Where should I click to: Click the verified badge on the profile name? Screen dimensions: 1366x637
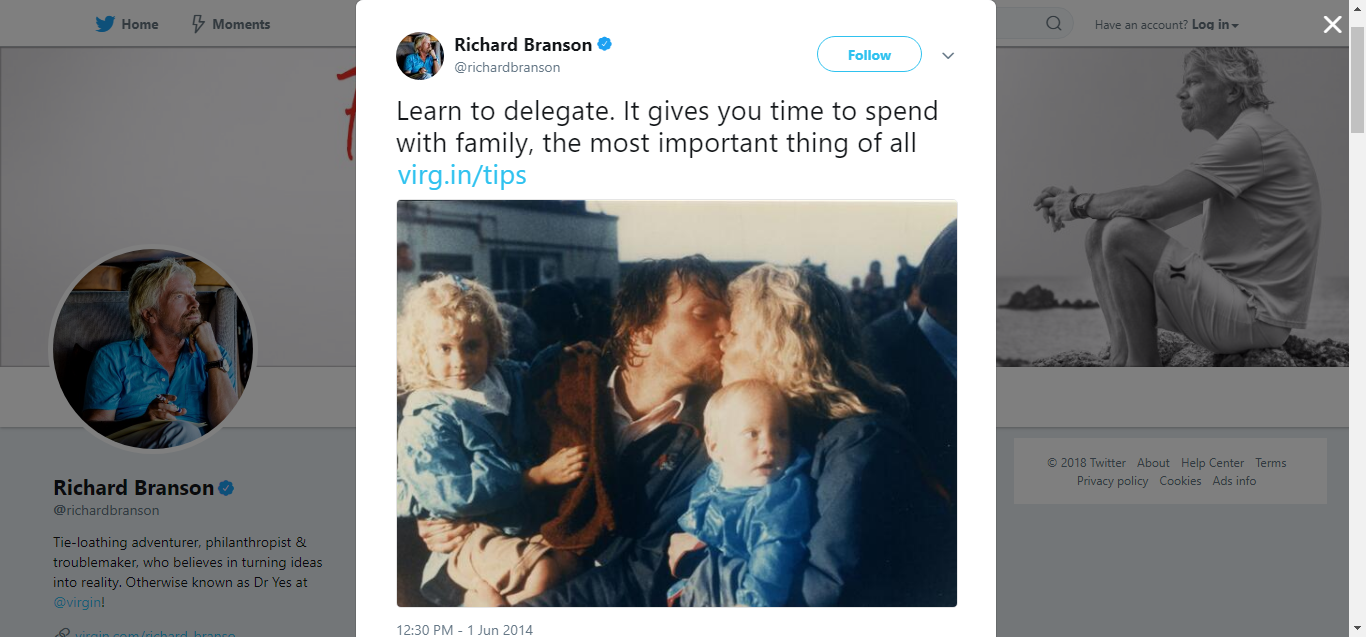point(226,488)
